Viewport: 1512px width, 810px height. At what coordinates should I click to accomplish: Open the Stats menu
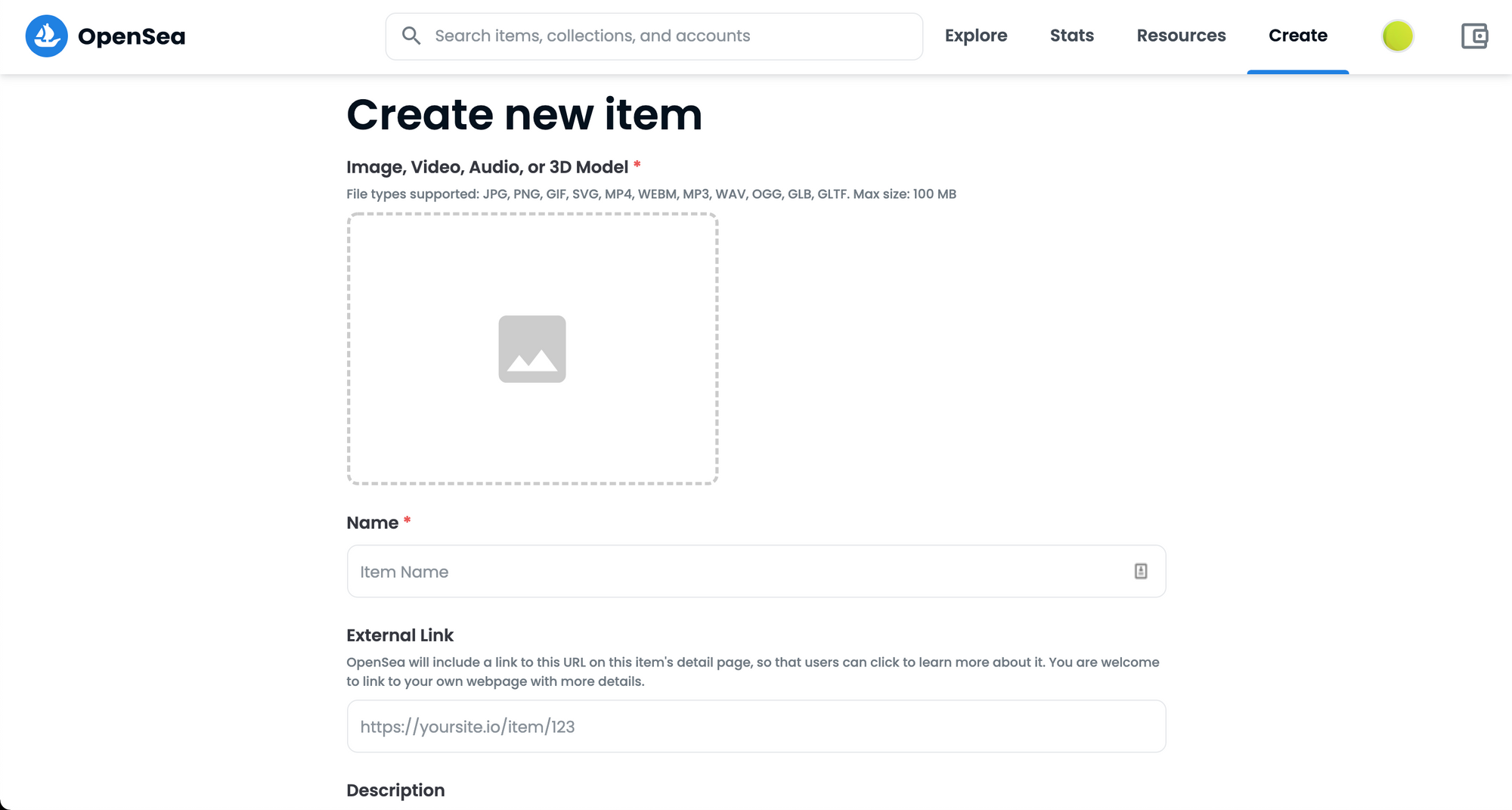[x=1071, y=36]
